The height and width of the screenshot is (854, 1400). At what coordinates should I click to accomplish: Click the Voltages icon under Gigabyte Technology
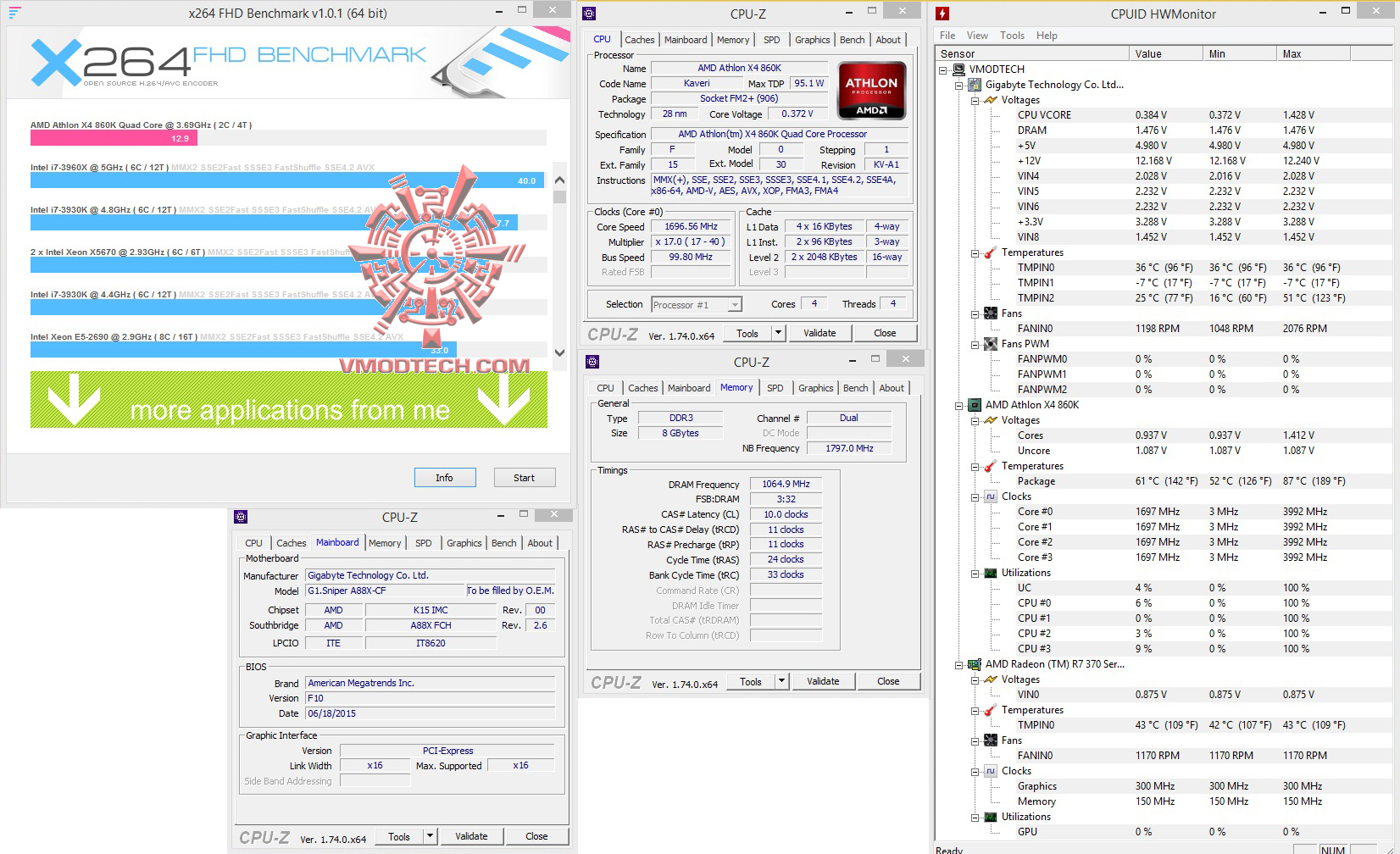[x=991, y=100]
